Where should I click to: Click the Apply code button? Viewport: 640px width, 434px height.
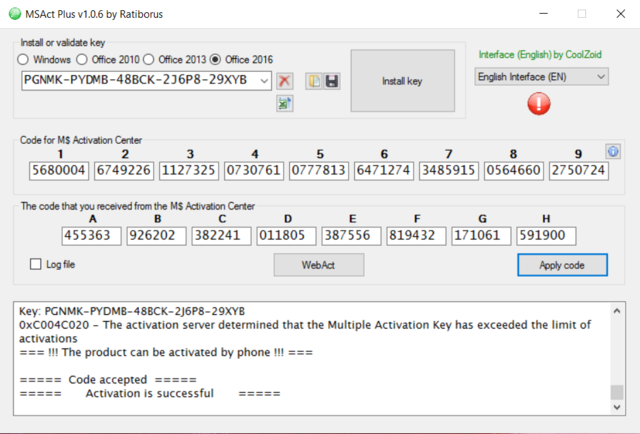tap(562, 265)
